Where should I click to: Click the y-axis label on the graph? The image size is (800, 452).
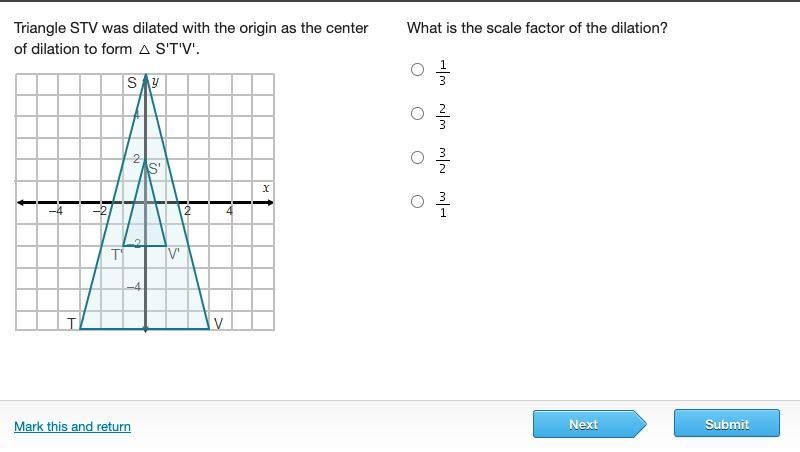(155, 82)
